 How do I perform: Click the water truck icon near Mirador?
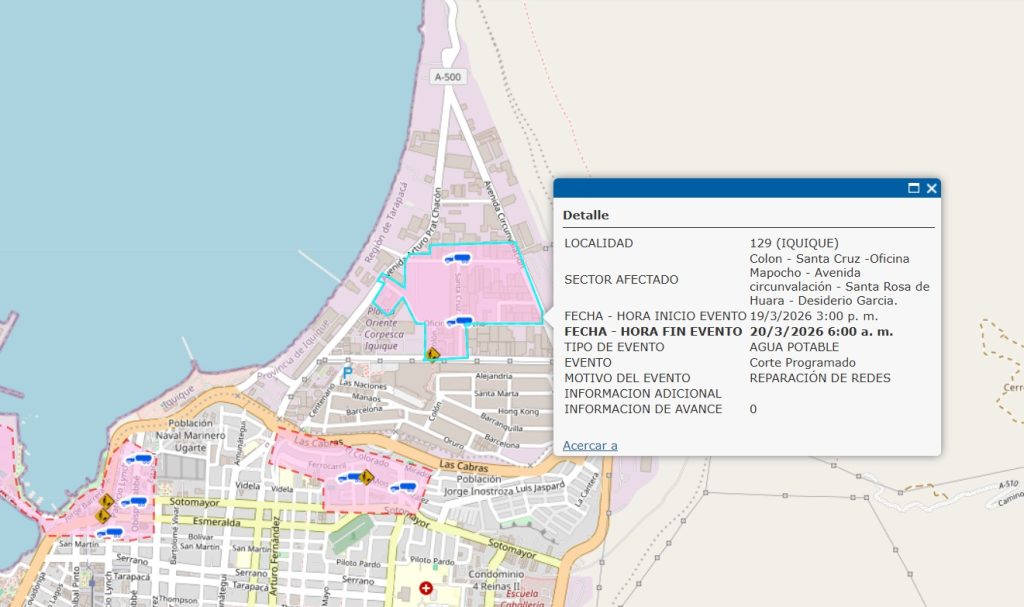(x=403, y=487)
